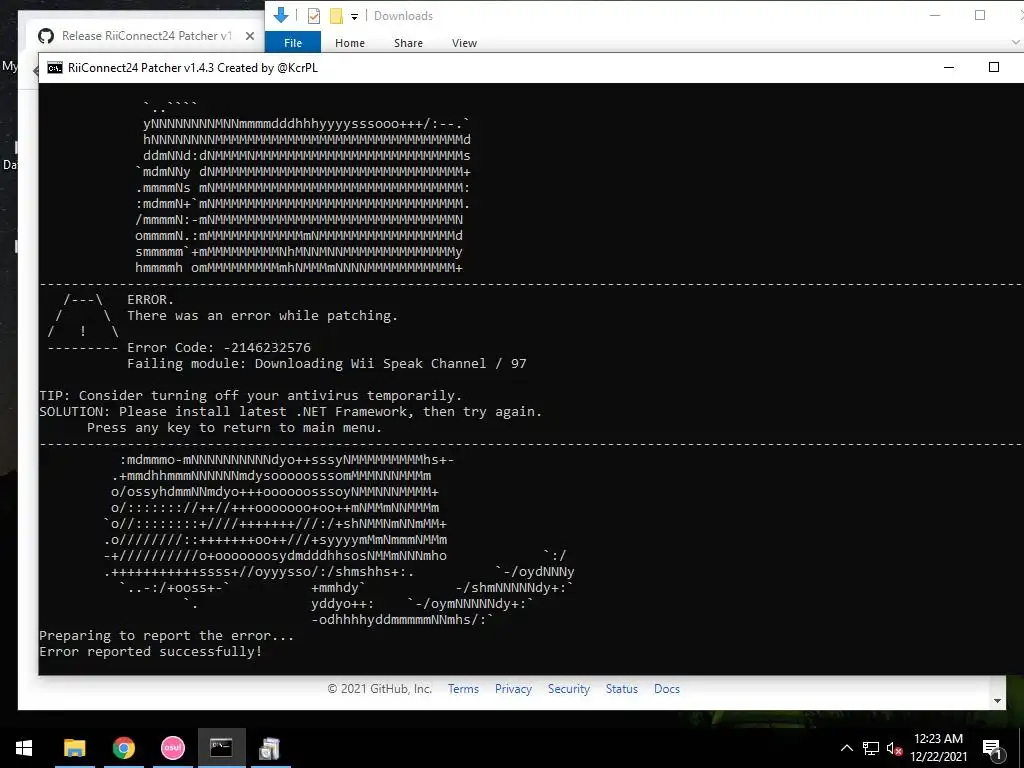
Task: Click the Press any key to return line
Action: [x=234, y=428]
